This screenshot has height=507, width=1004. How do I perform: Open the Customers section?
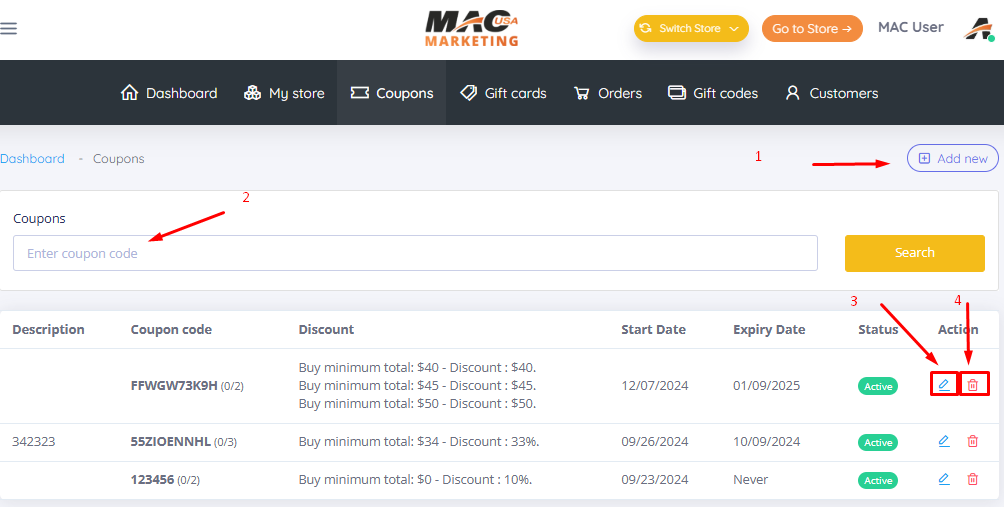coord(831,93)
